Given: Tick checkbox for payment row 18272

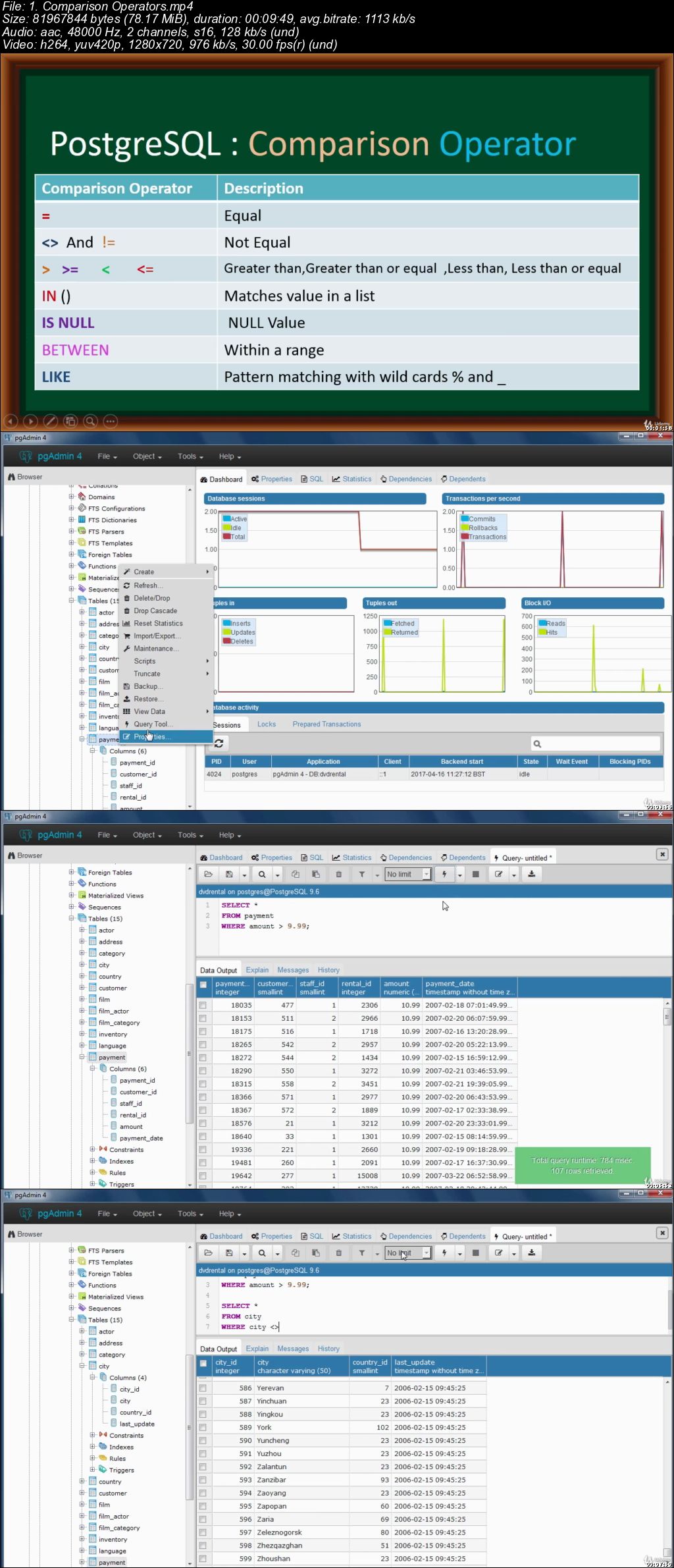Looking at the screenshot, I should tap(203, 1058).
